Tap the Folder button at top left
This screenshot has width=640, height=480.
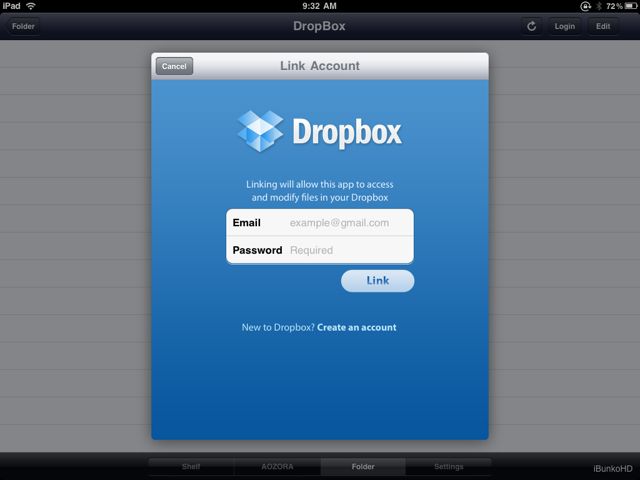pyautogui.click(x=24, y=27)
